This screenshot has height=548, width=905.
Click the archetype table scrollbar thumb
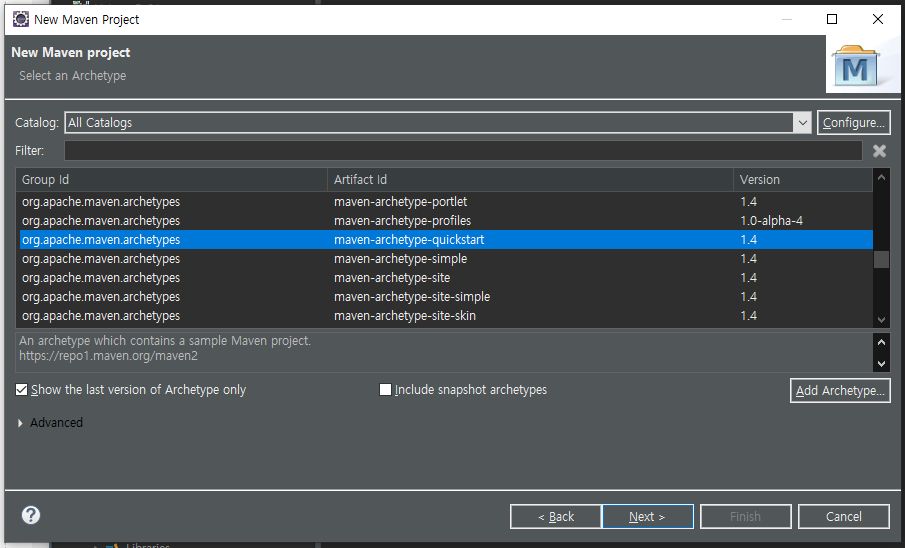tap(881, 259)
